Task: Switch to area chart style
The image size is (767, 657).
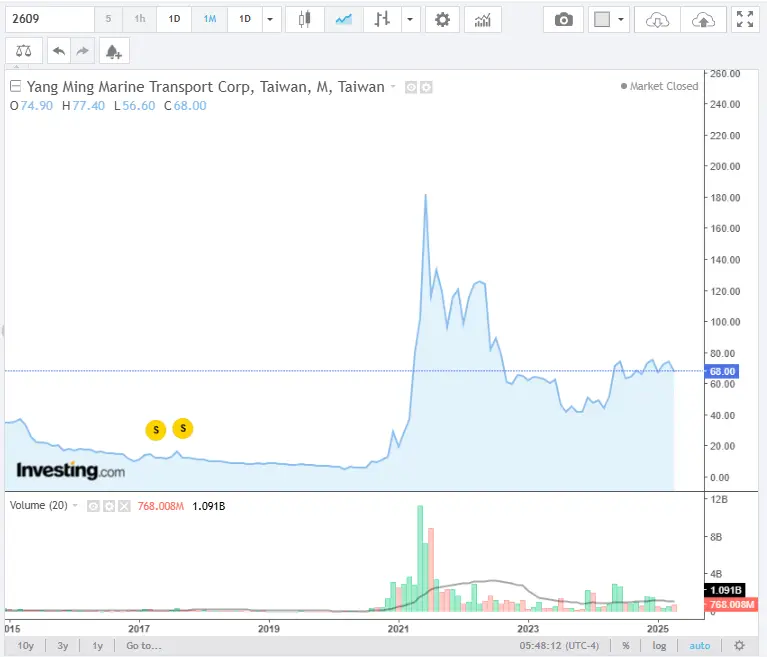Action: (343, 19)
